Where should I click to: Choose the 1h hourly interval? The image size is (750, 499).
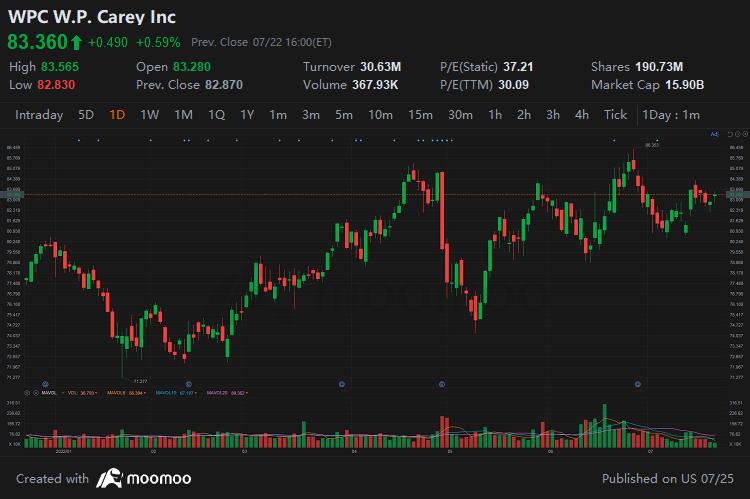click(x=495, y=115)
